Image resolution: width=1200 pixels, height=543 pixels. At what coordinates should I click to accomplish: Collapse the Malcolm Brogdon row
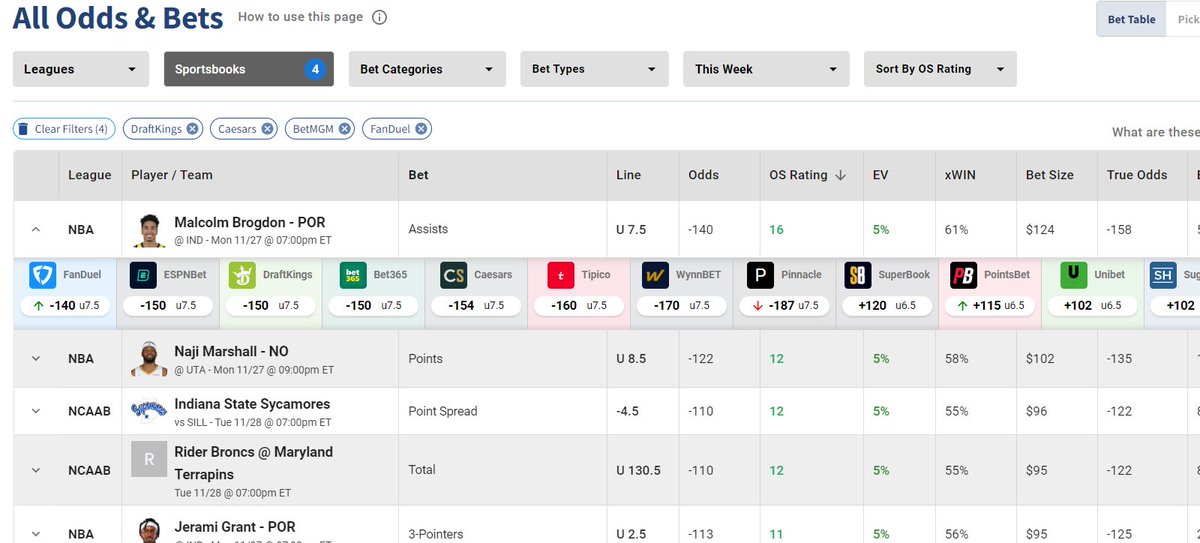click(x=36, y=230)
